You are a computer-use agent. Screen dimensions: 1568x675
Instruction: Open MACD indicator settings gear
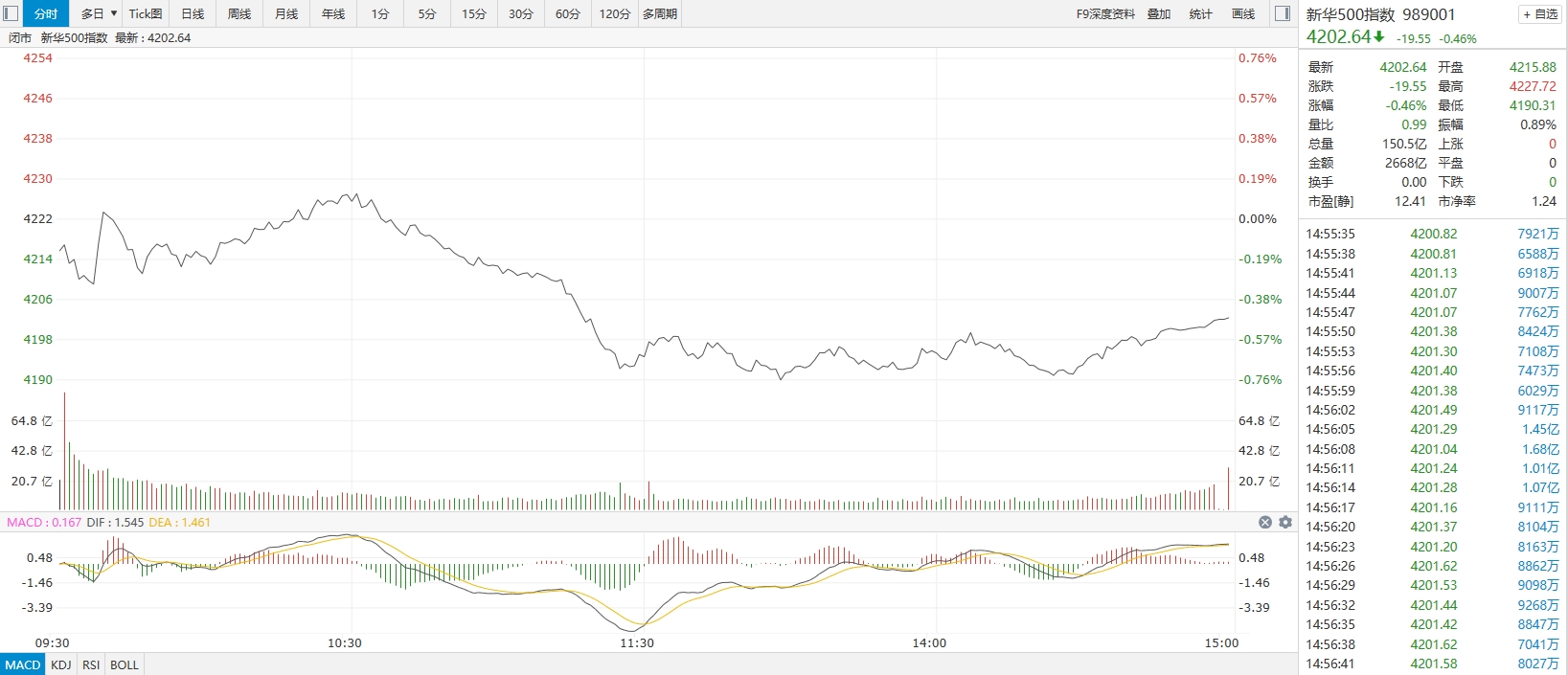tap(1285, 523)
